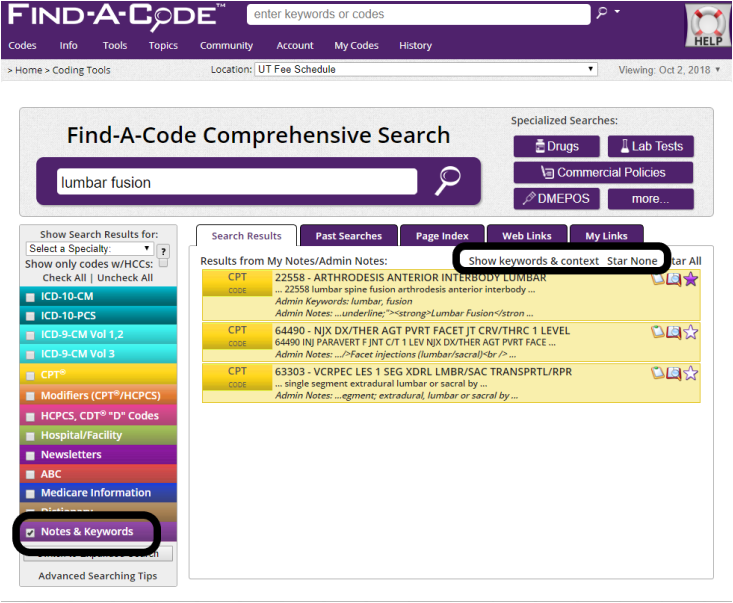Switch to the Search Results tab
This screenshot has height=603, width=733.
[x=246, y=236]
